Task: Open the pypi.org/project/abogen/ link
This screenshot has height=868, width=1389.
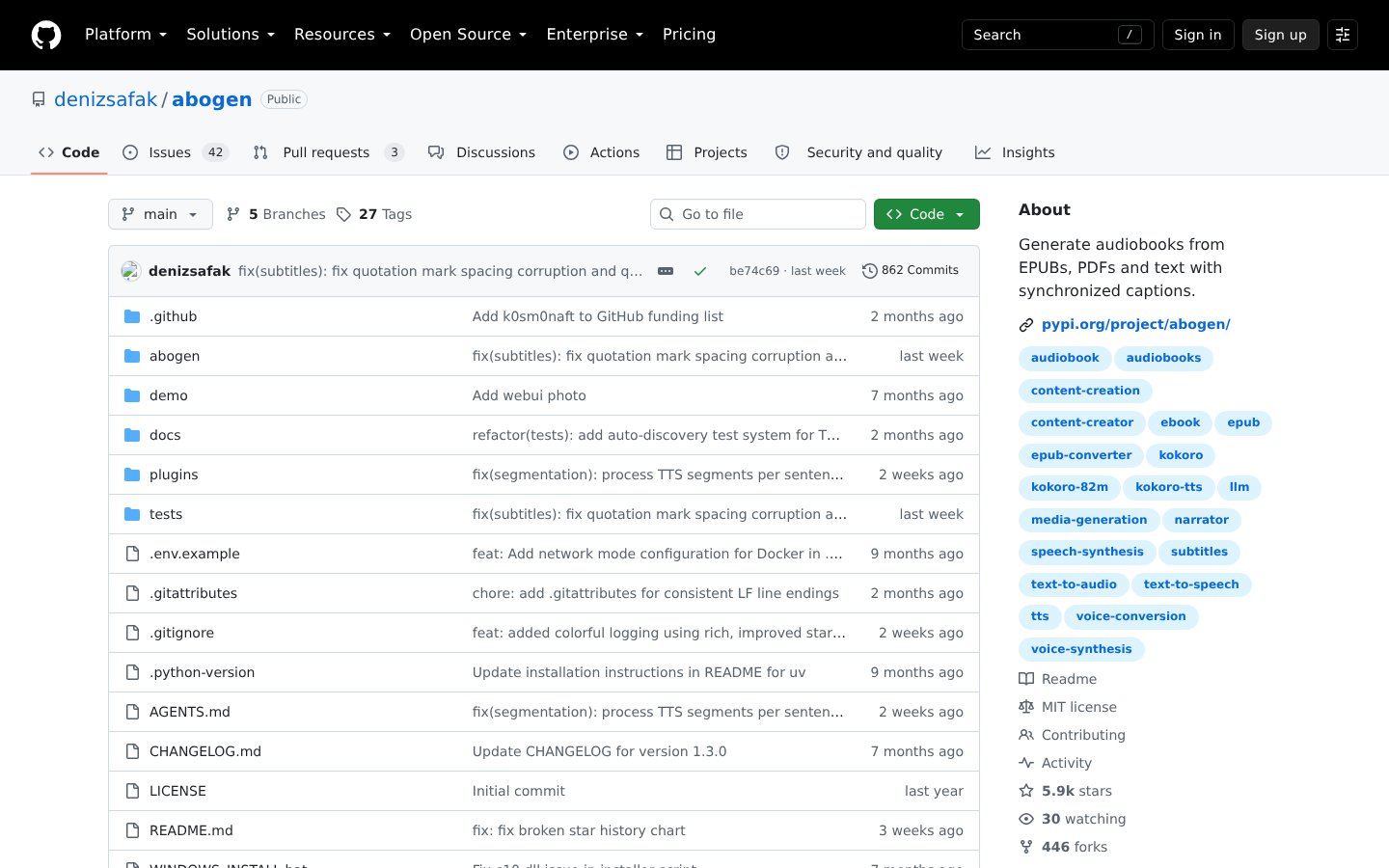Action: [1136, 325]
